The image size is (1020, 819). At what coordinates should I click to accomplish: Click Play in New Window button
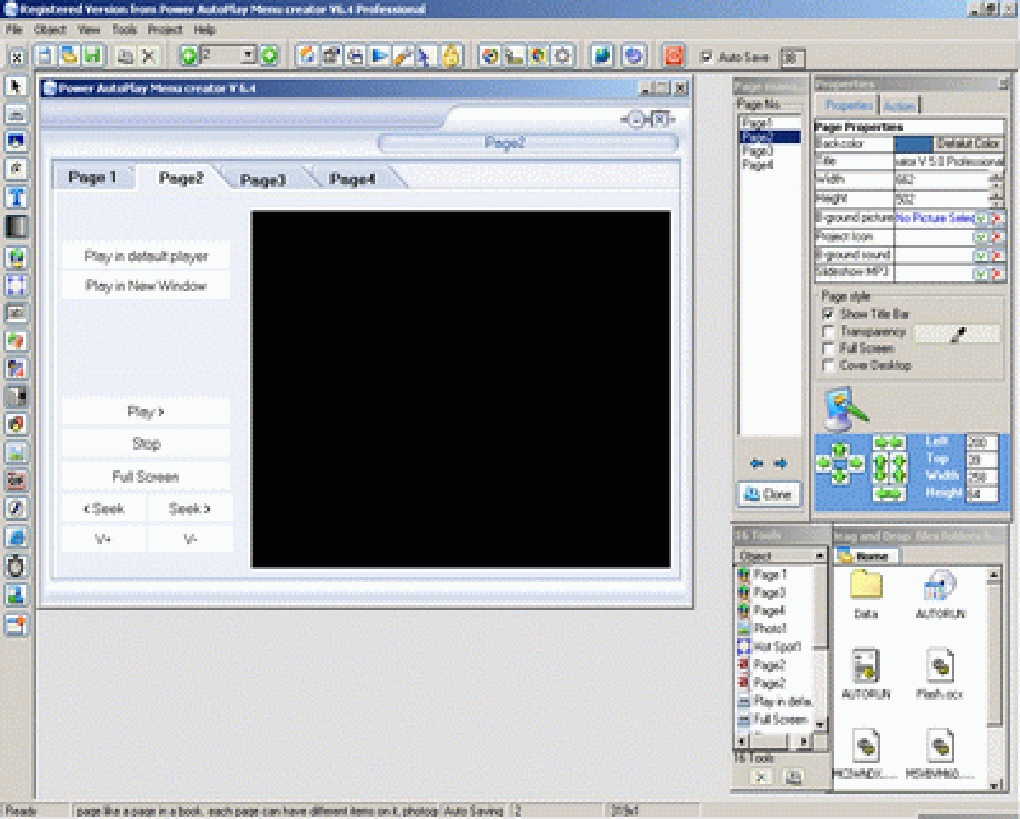(146, 286)
